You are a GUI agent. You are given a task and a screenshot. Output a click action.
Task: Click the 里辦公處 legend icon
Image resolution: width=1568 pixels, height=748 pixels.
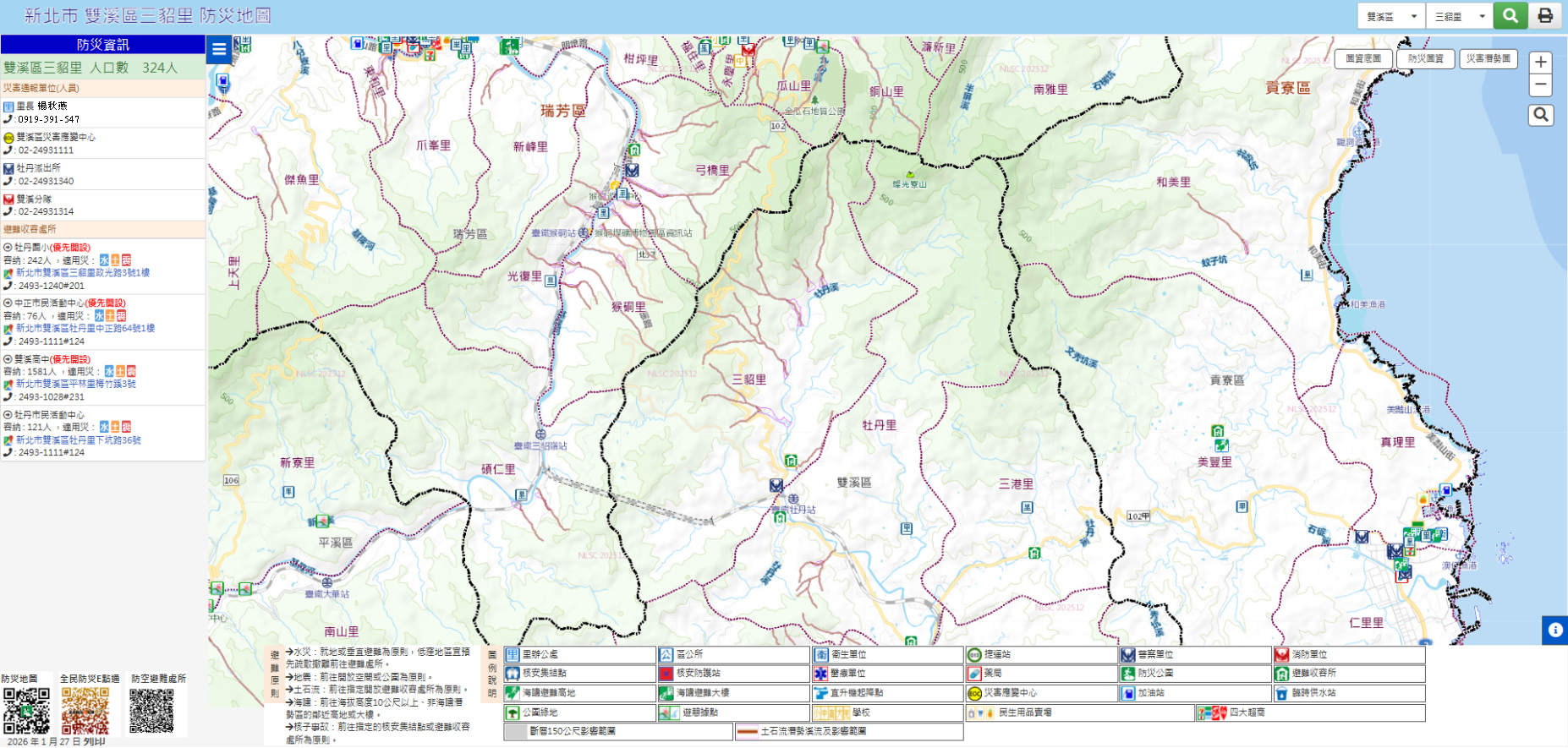tap(513, 655)
